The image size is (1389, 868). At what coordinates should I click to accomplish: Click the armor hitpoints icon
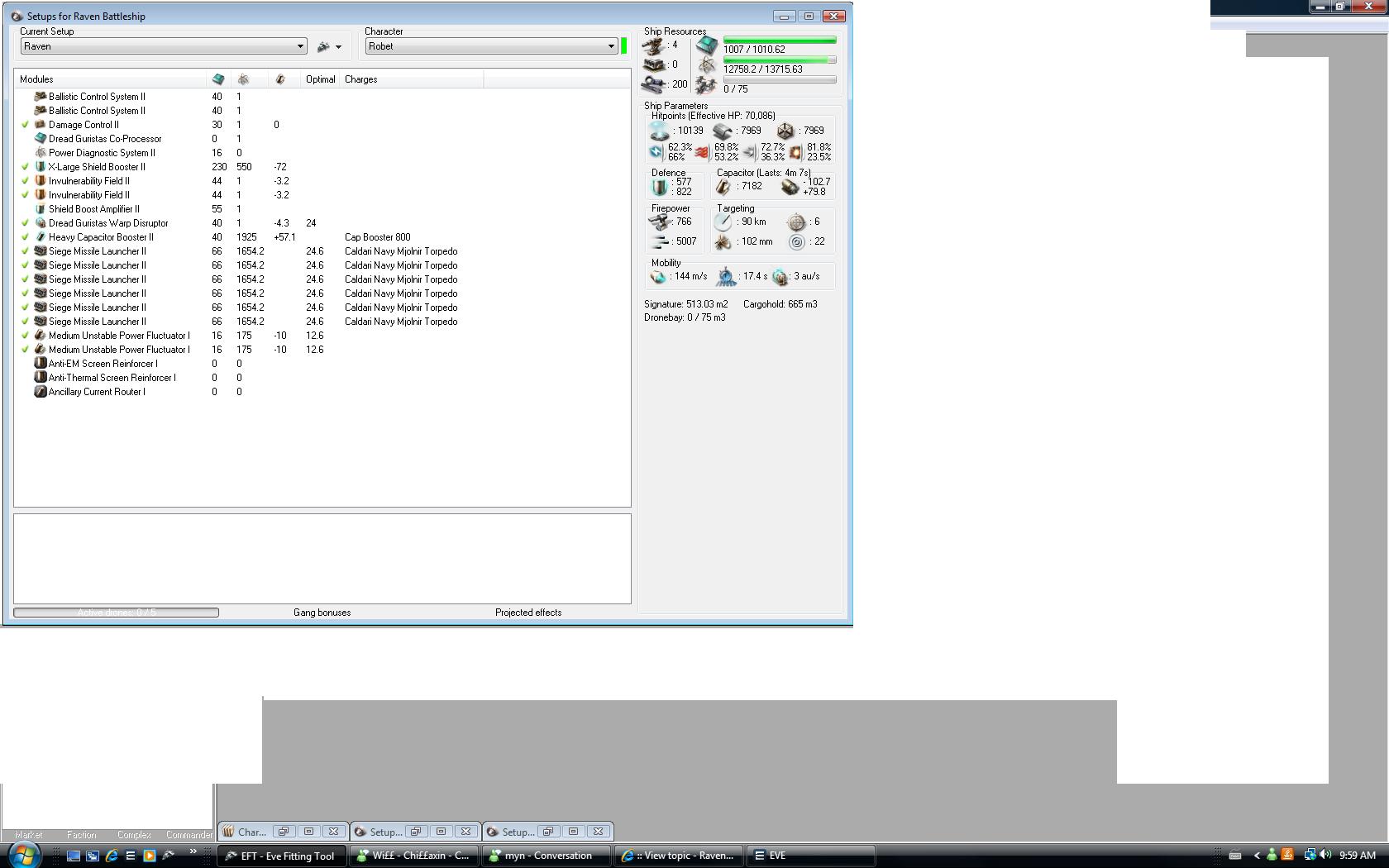tap(723, 131)
